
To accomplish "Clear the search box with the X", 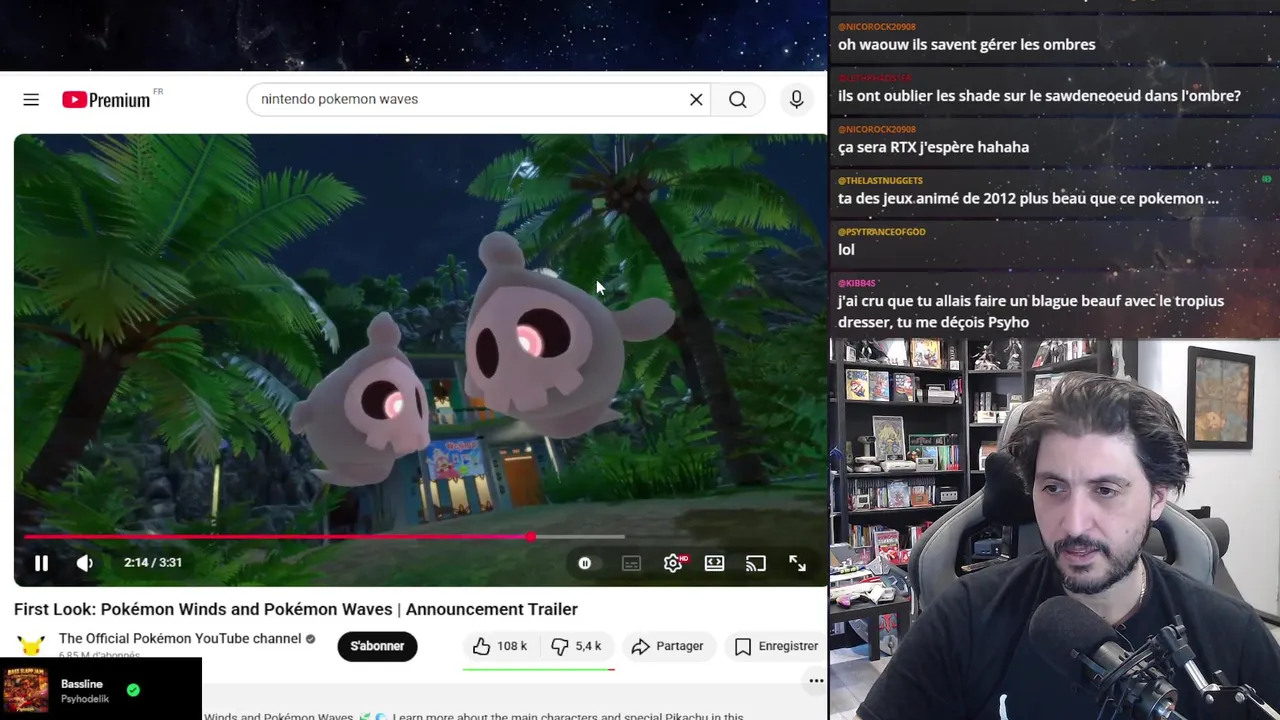I will [x=696, y=99].
